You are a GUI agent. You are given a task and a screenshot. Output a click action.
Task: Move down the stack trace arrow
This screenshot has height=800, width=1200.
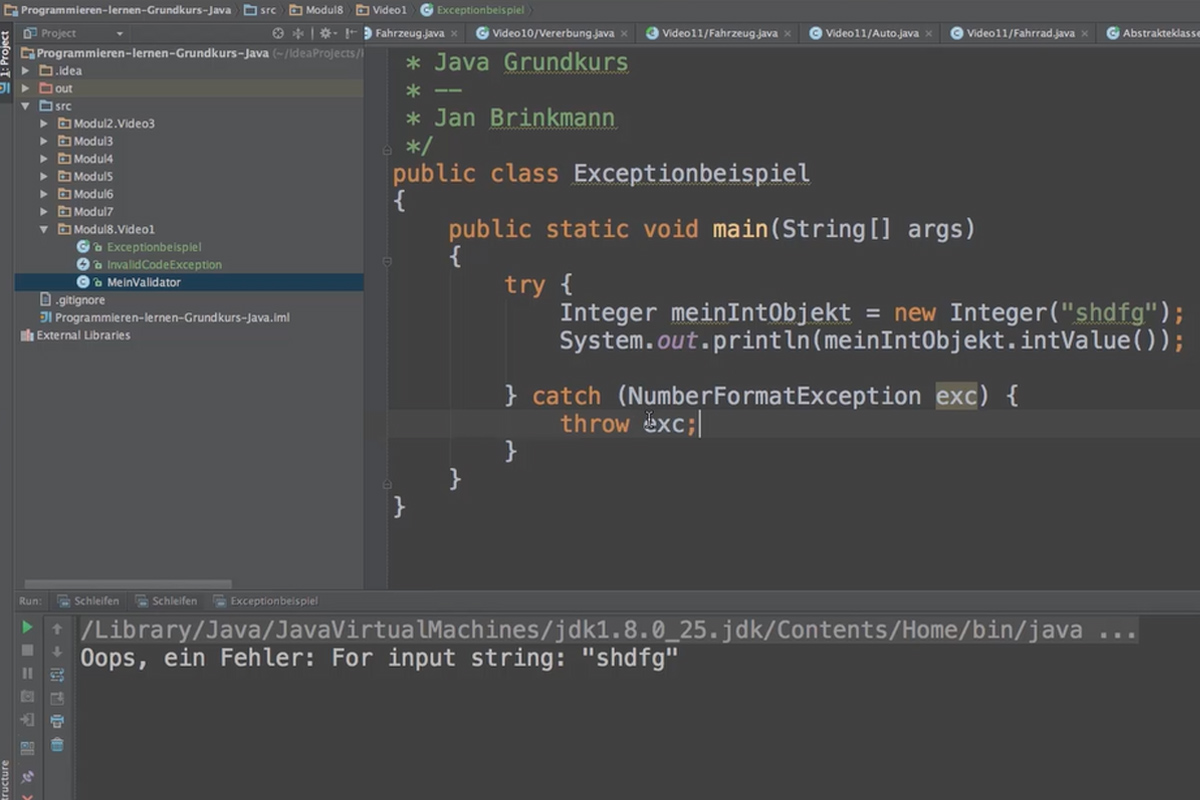[x=57, y=651]
